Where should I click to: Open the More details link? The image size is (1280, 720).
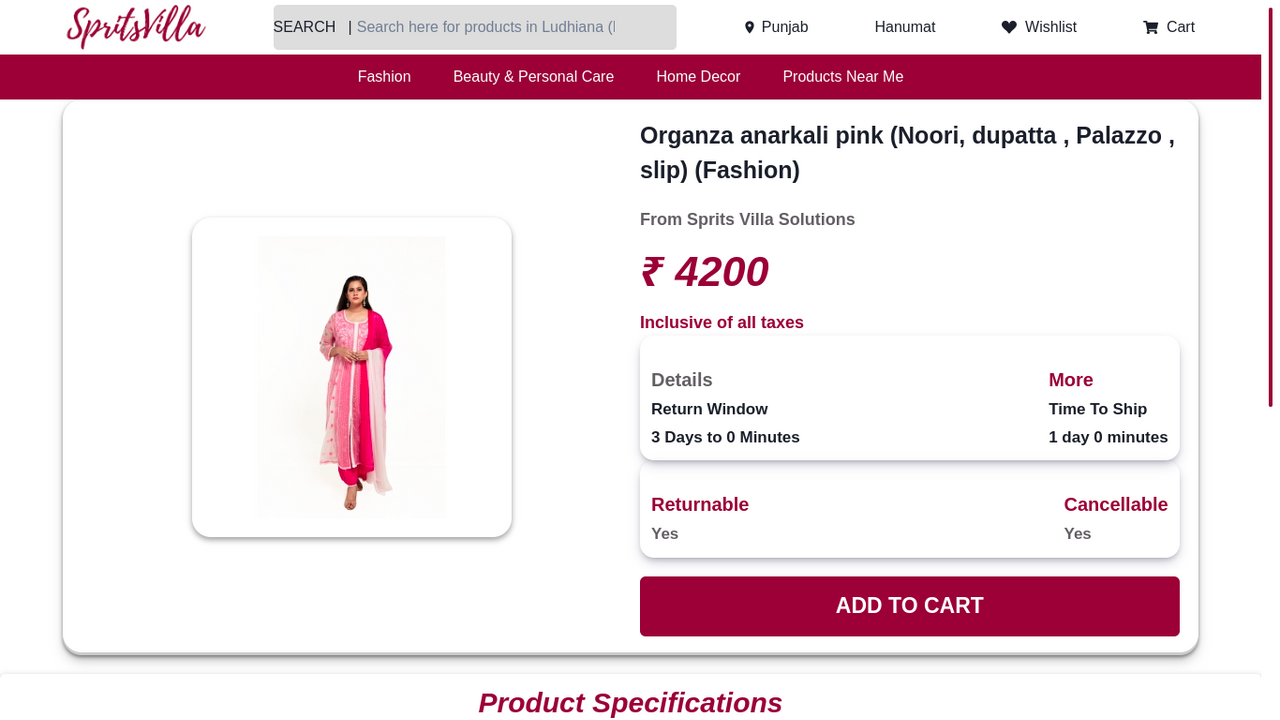[1070, 380]
